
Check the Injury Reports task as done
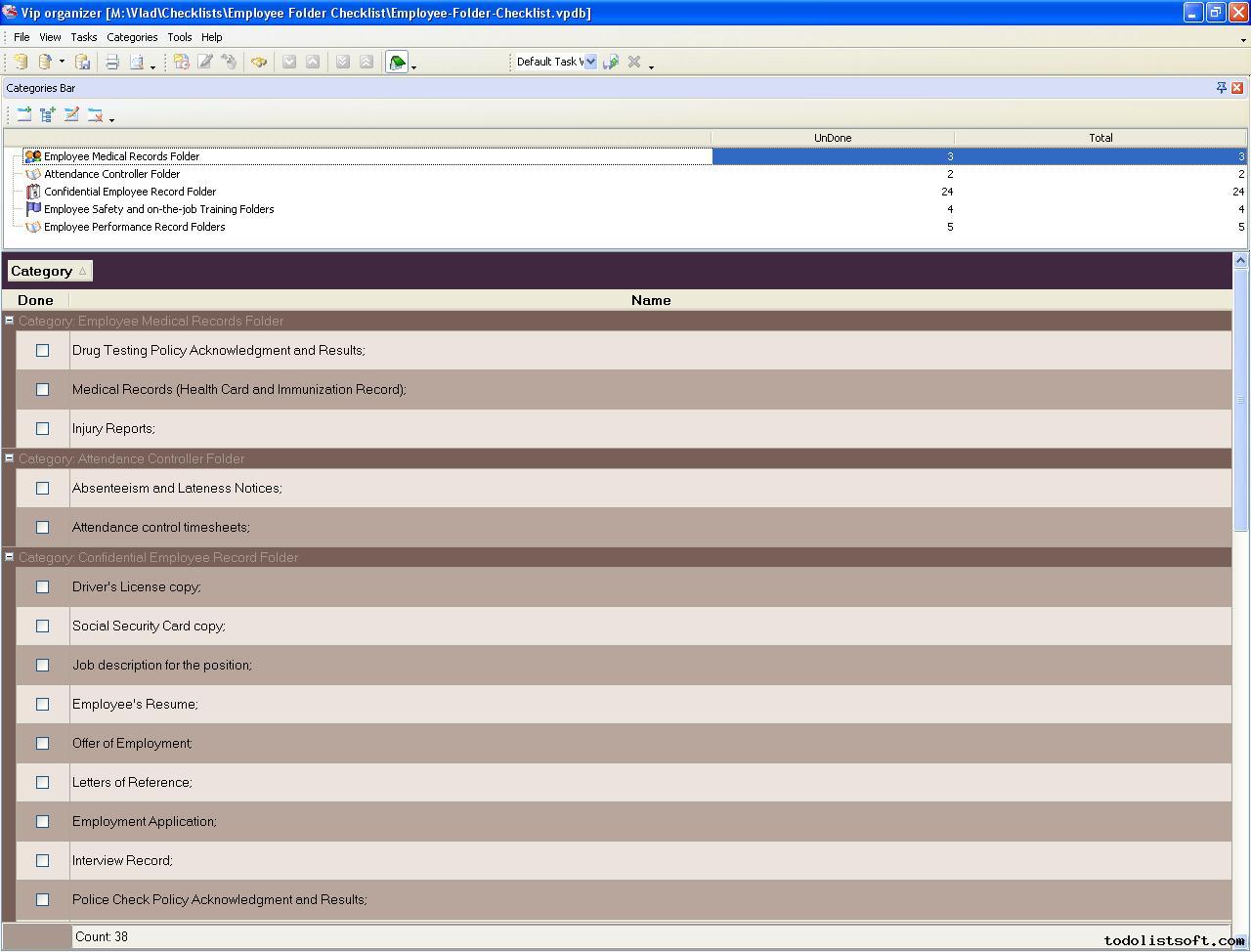(x=42, y=429)
